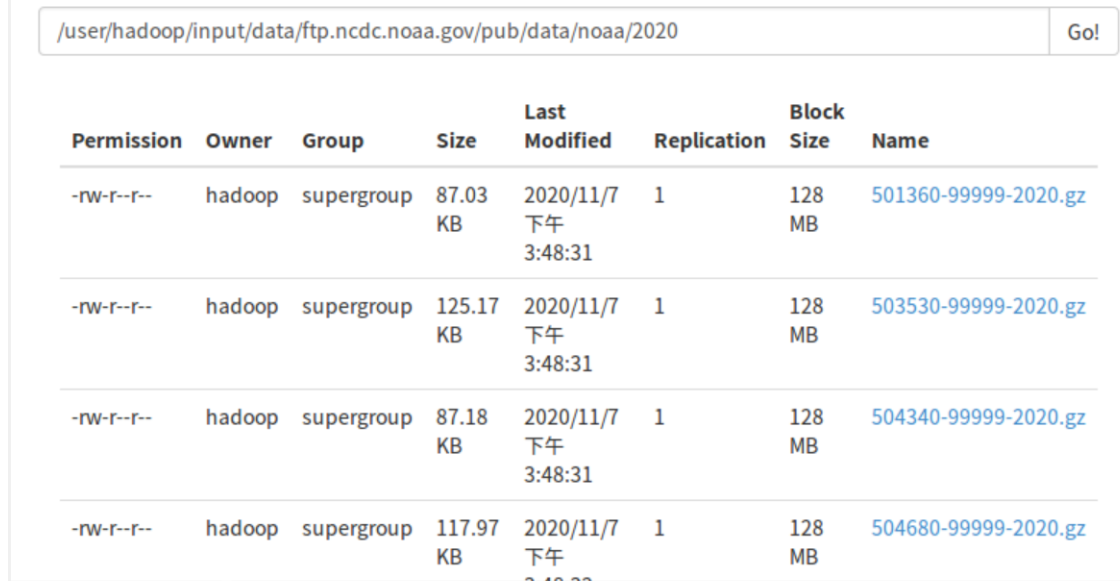Click the permission value in the 501360 file row

[112, 196]
